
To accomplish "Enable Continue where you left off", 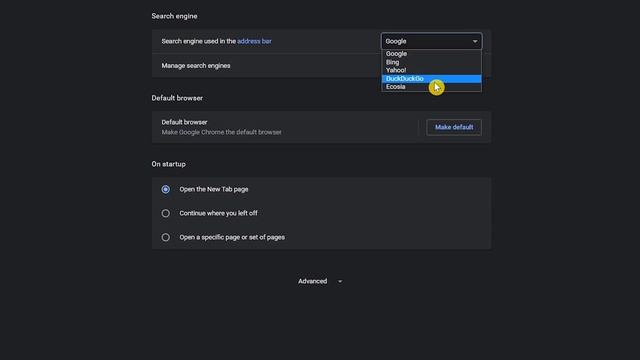I will point(165,213).
